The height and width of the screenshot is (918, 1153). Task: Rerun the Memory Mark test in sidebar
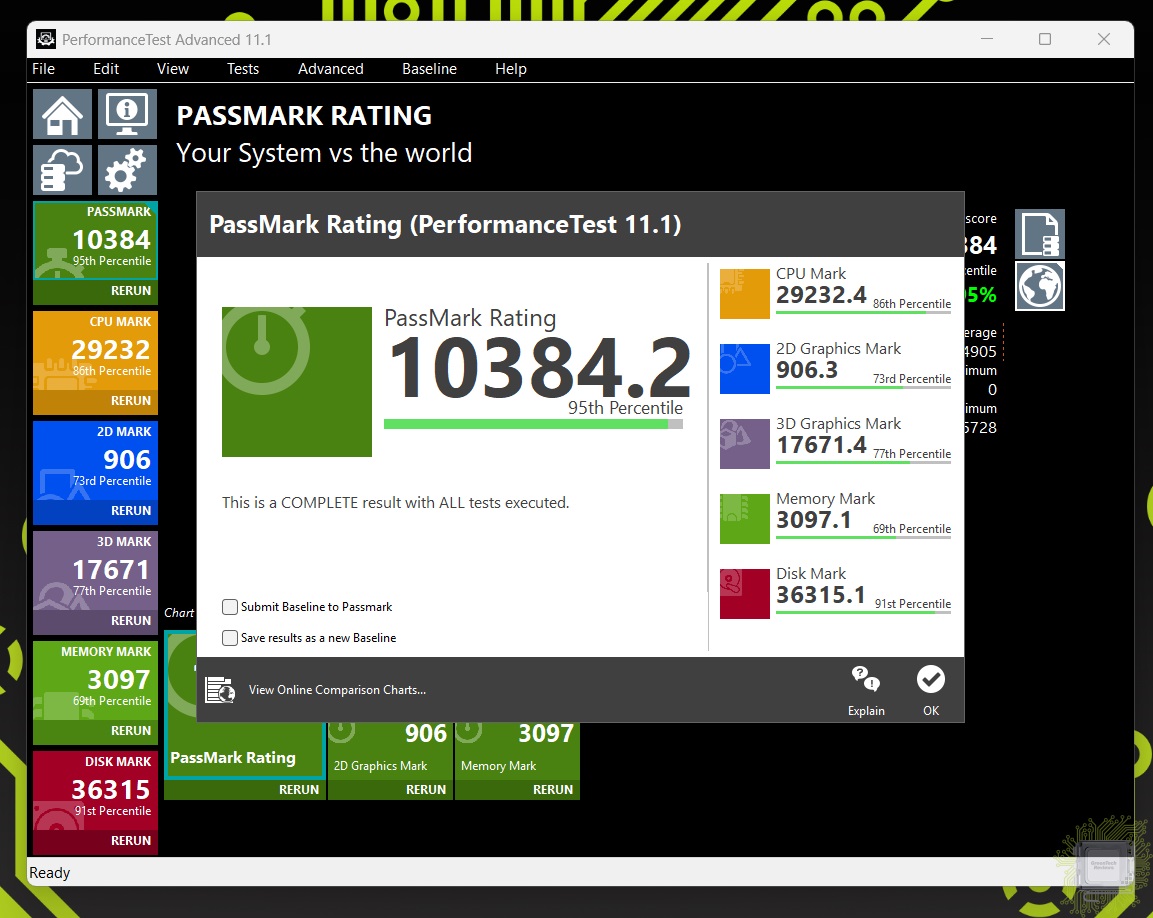(131, 730)
